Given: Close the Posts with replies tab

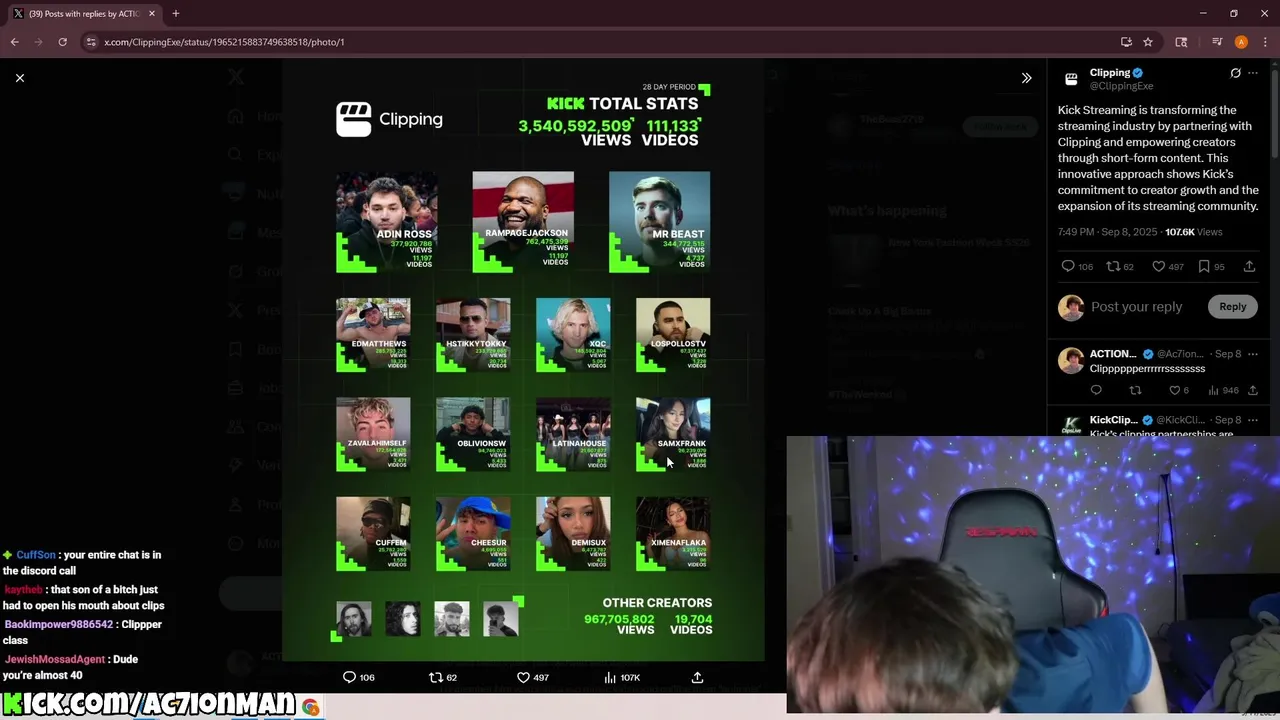Looking at the screenshot, I should 152,14.
